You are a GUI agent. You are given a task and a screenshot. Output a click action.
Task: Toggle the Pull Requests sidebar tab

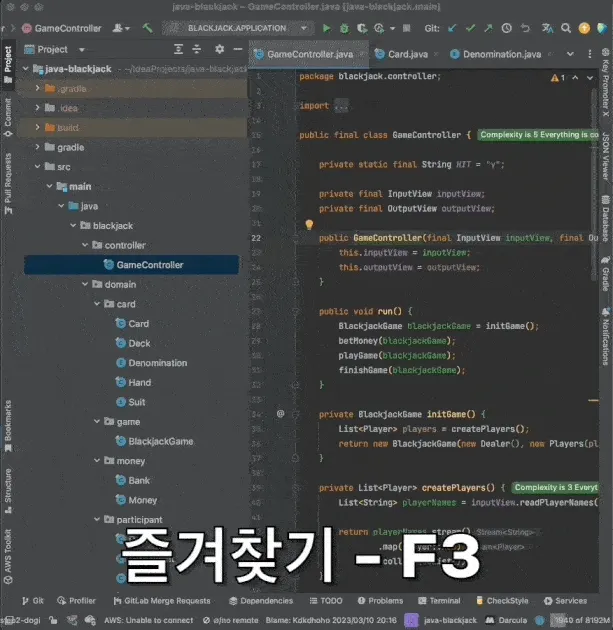(8, 184)
